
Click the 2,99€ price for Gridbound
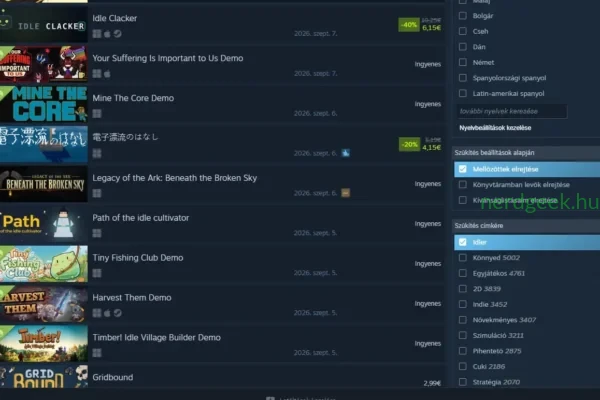tap(432, 383)
